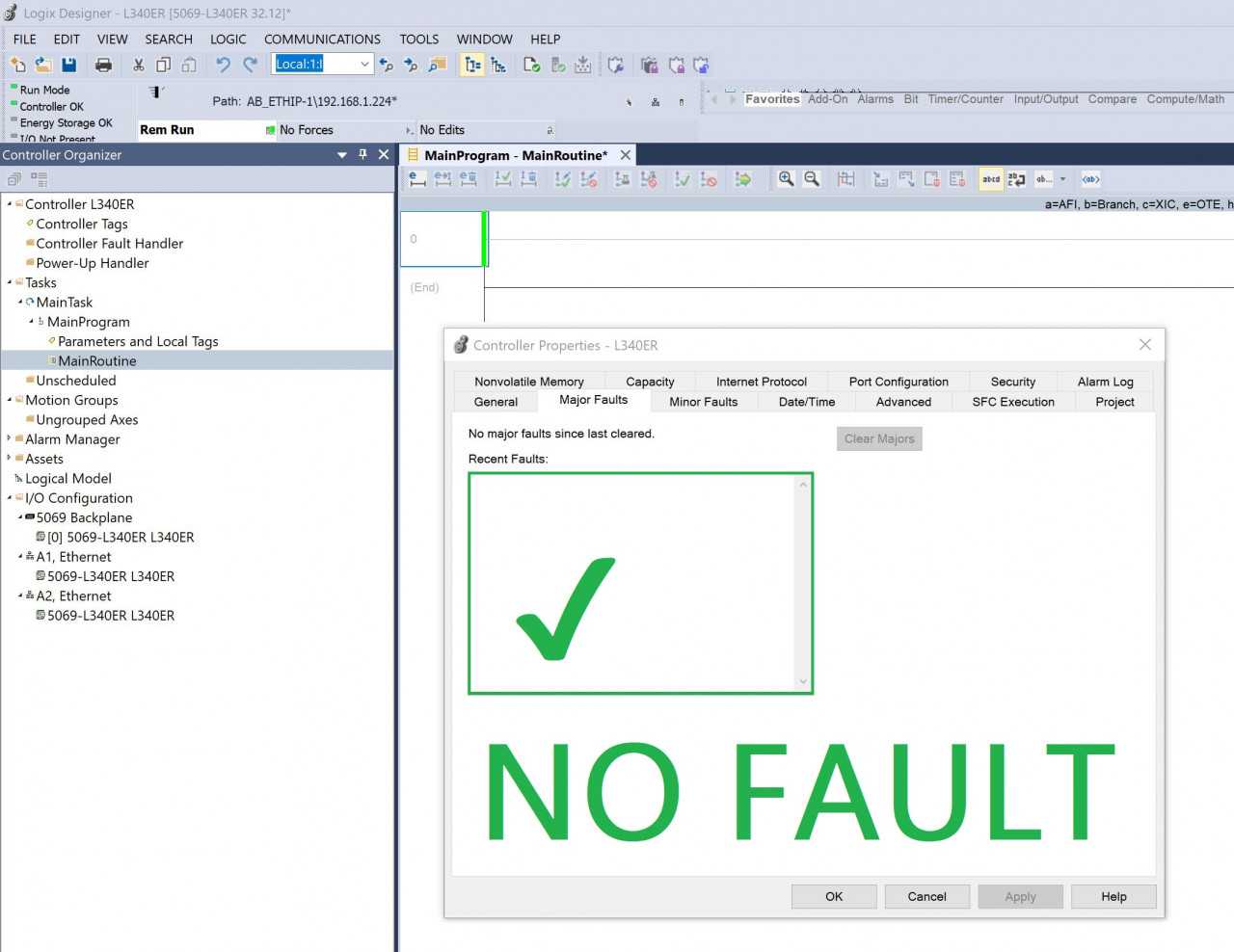Select Logical Model in the tree

68,479
